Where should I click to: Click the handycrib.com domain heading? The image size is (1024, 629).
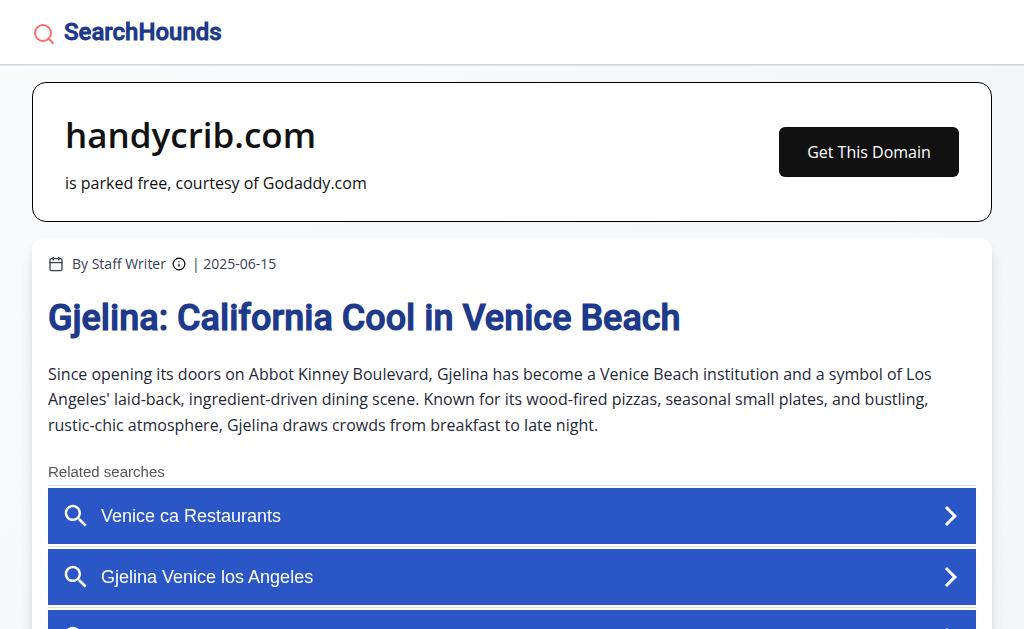(x=190, y=135)
